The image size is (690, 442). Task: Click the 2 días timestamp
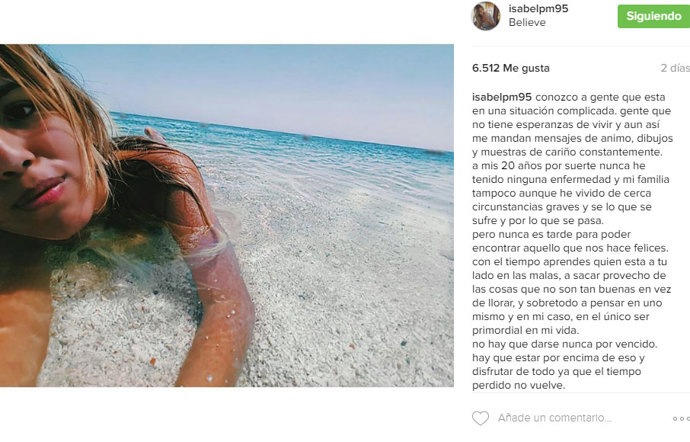pyautogui.click(x=675, y=68)
